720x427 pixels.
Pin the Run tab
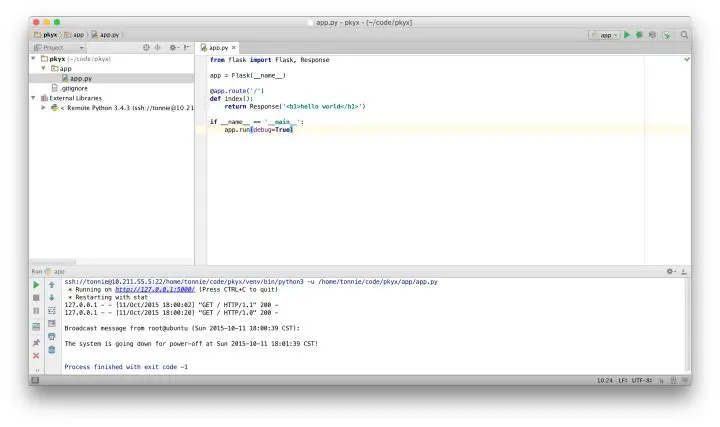36,343
